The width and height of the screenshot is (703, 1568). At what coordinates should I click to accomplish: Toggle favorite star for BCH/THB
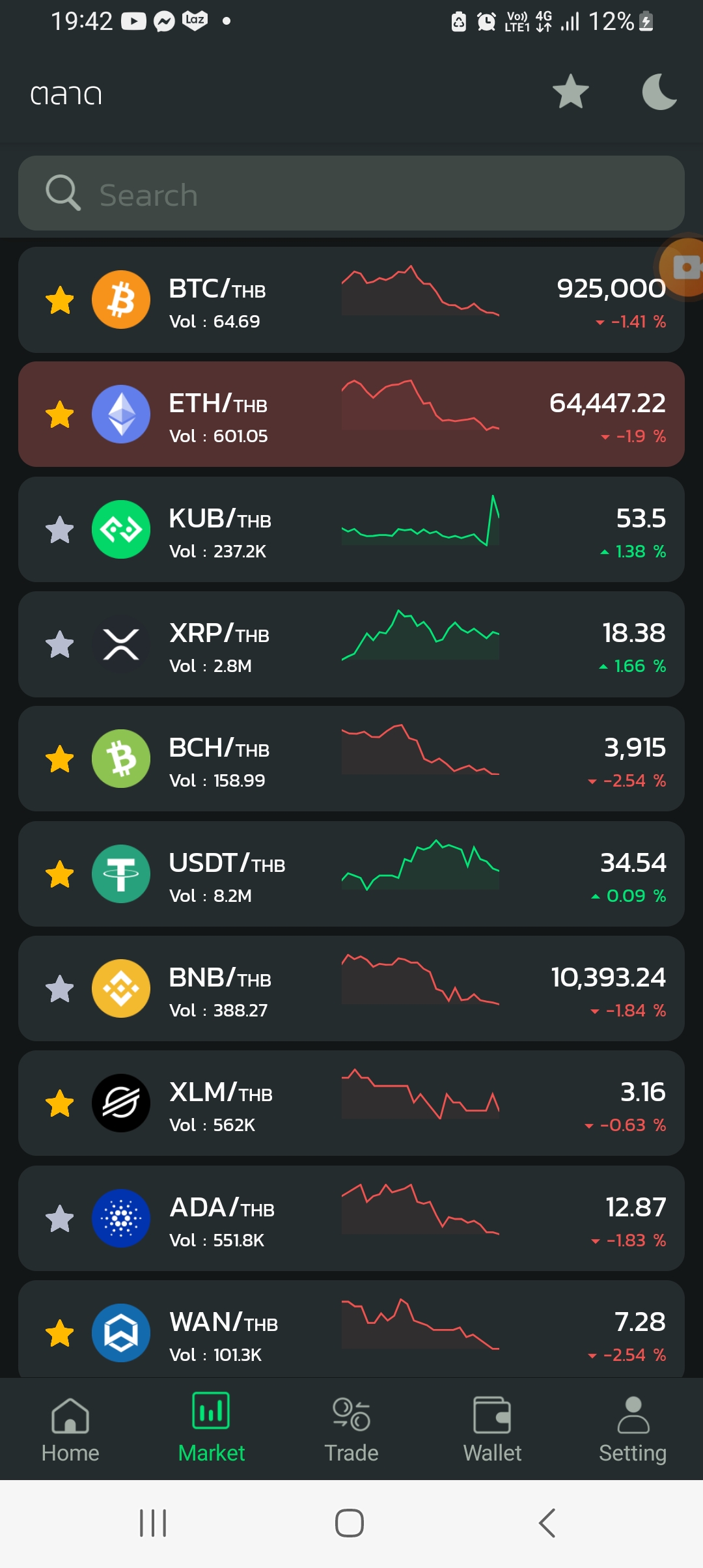click(60, 759)
